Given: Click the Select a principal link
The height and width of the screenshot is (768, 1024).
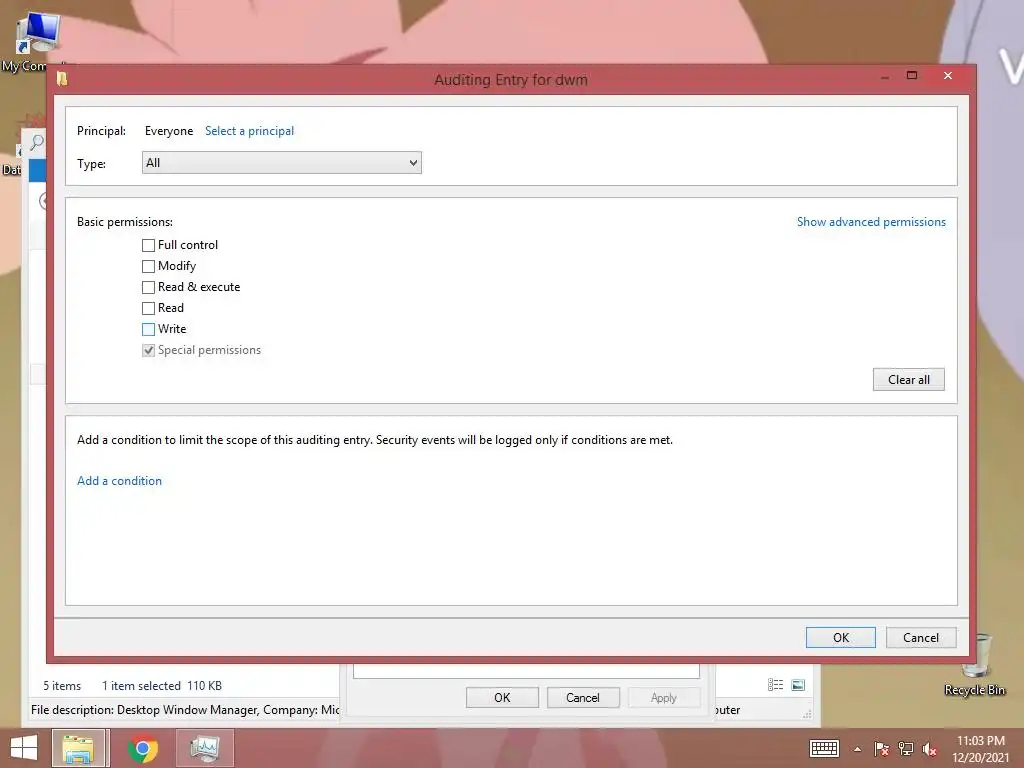Looking at the screenshot, I should pyautogui.click(x=249, y=131).
